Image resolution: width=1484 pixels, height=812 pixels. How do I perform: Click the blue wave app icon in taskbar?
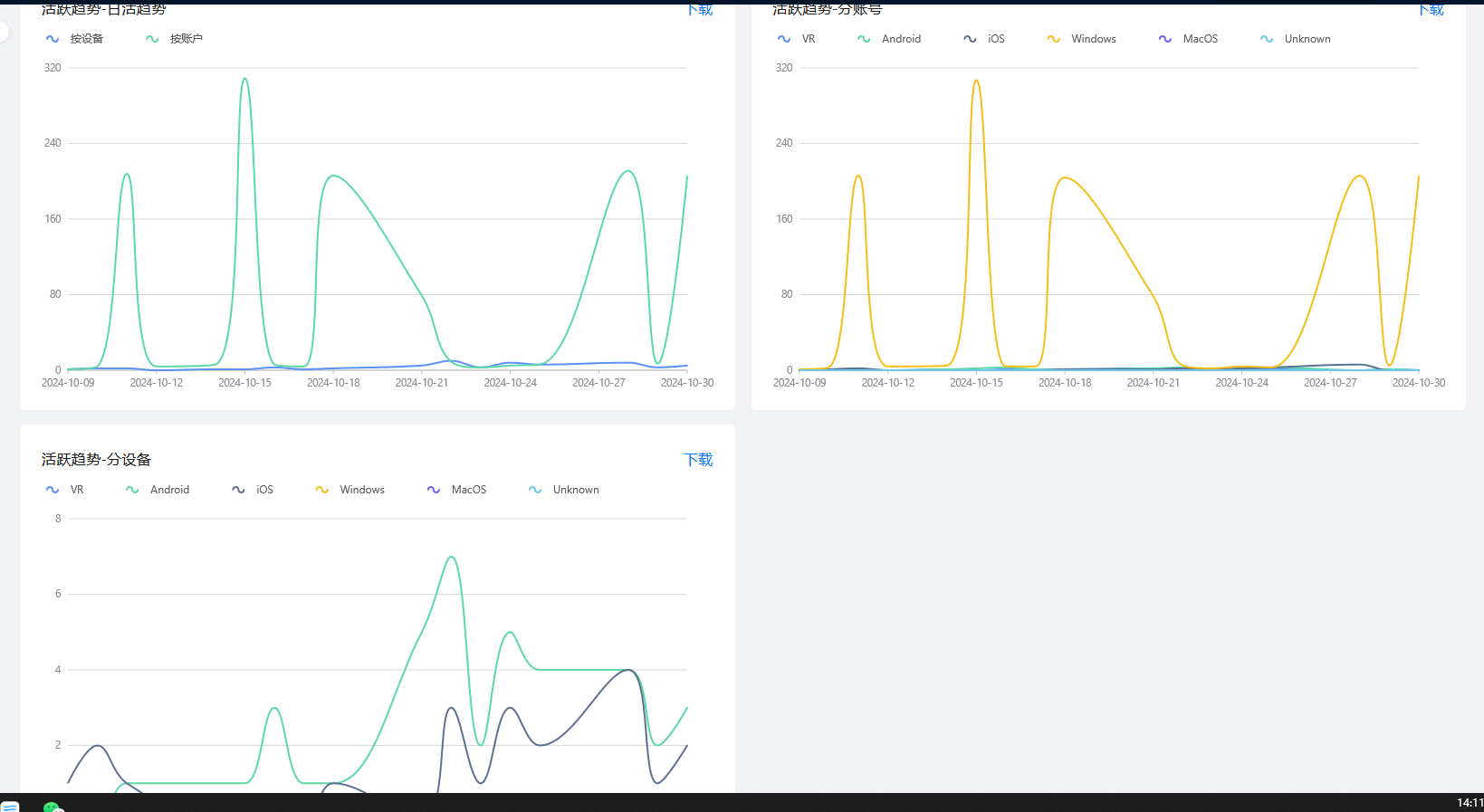point(10,807)
